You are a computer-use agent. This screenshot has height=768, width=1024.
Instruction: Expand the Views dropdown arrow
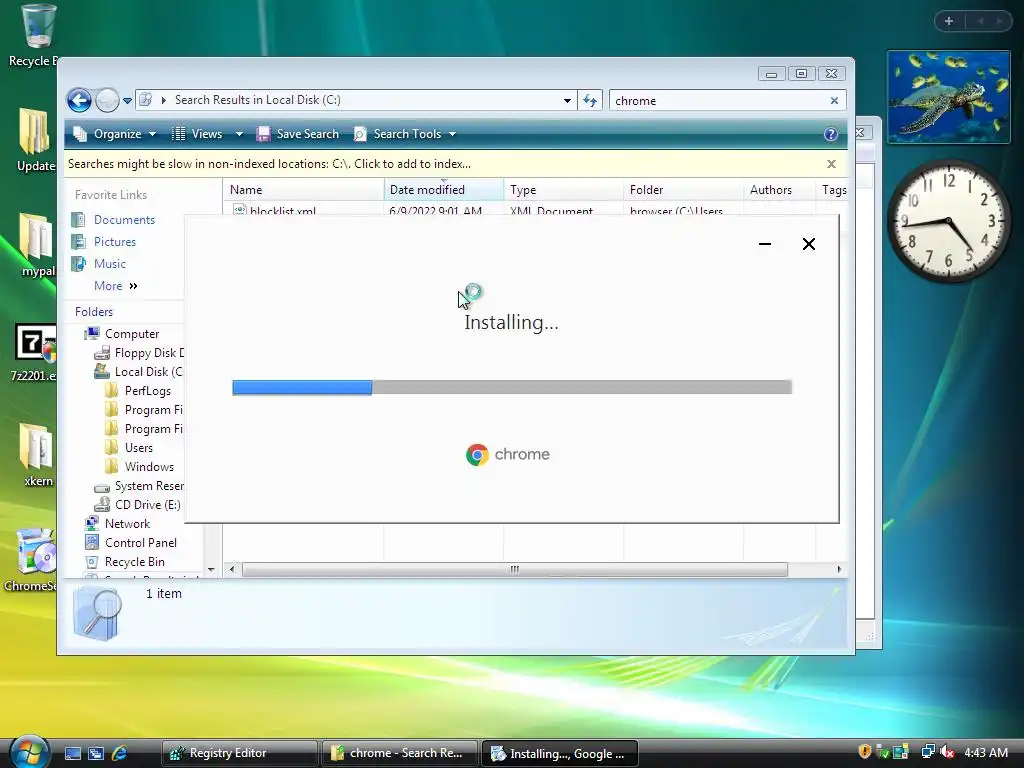[x=239, y=134]
